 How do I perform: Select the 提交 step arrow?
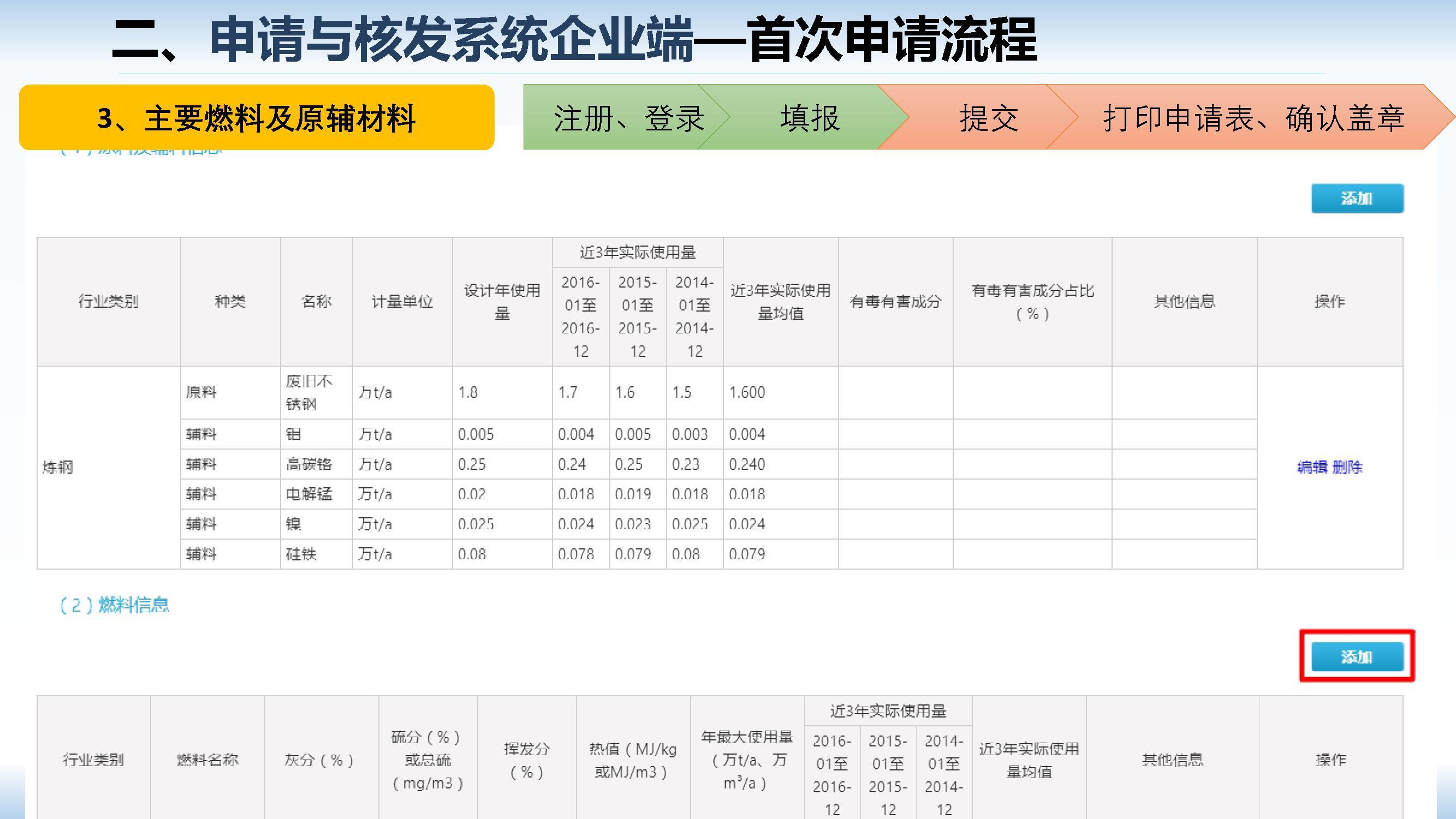click(x=988, y=117)
